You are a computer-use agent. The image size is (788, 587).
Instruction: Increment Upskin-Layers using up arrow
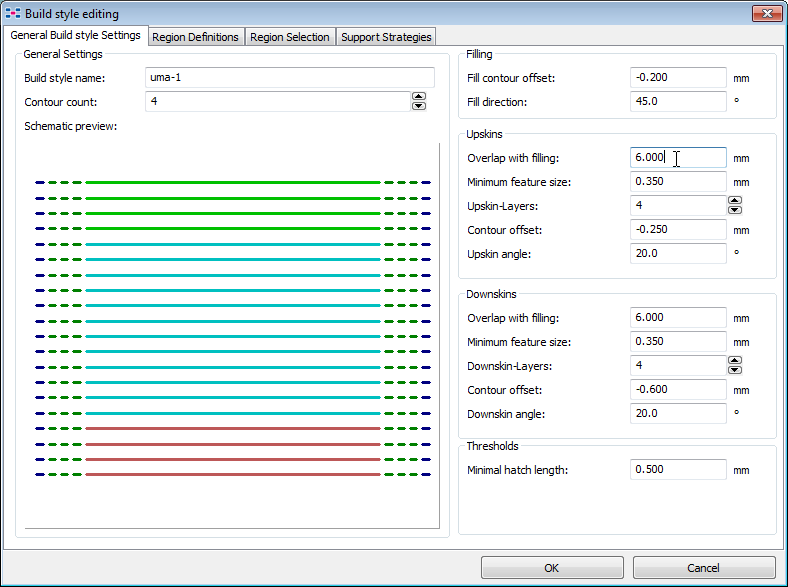[735, 201]
